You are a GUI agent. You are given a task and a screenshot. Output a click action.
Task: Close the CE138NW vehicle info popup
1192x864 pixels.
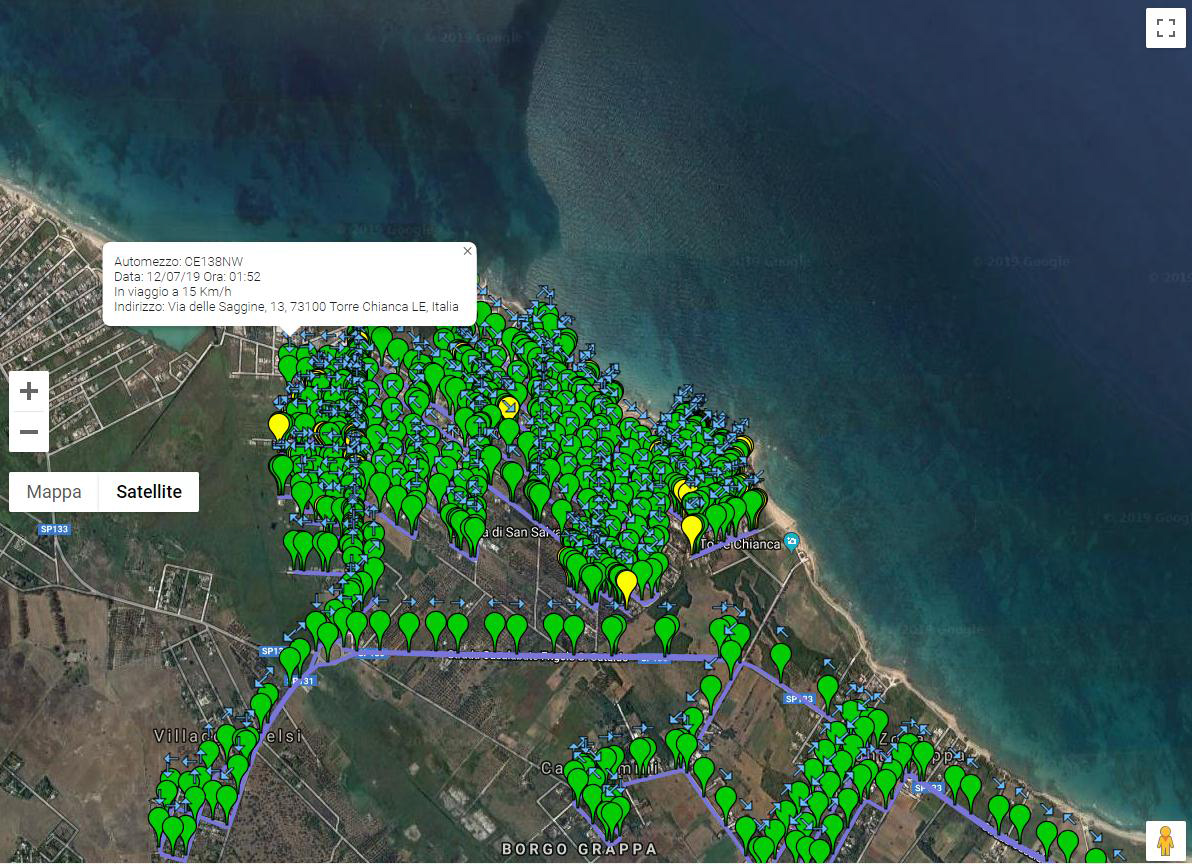[467, 251]
